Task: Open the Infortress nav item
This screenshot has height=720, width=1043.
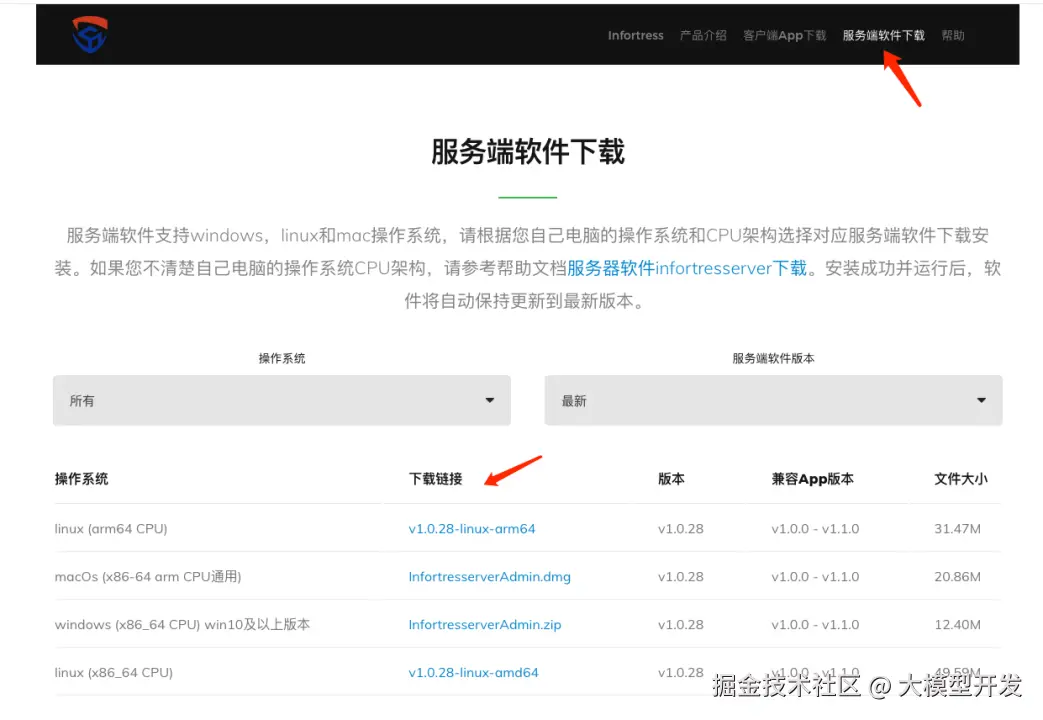Action: coord(635,35)
